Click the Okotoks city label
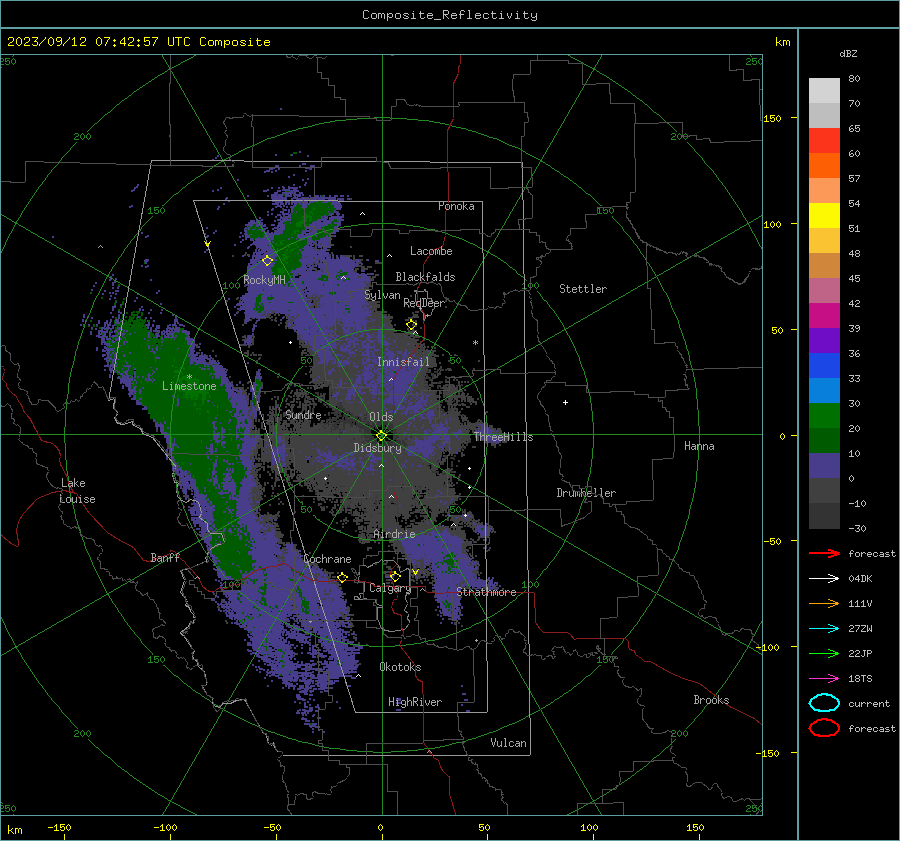 [x=400, y=666]
